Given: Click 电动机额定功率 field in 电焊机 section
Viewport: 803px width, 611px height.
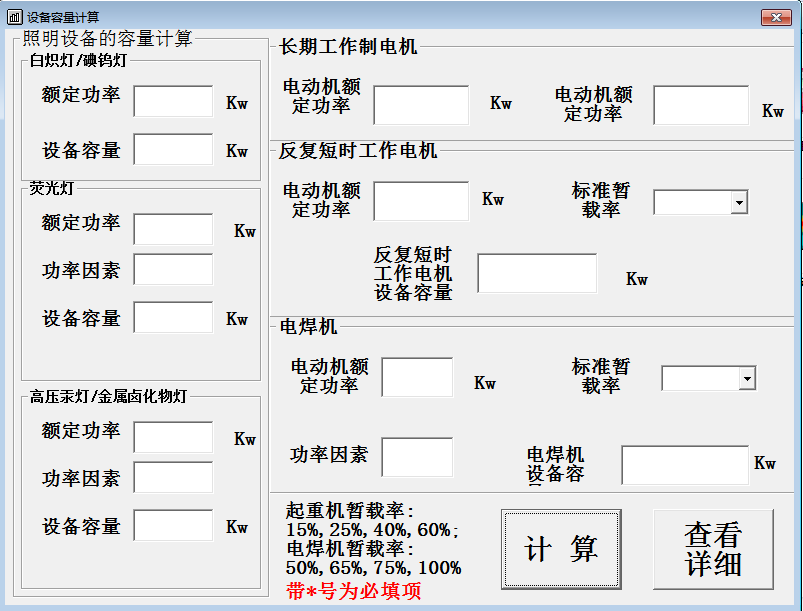Looking at the screenshot, I should tap(417, 377).
